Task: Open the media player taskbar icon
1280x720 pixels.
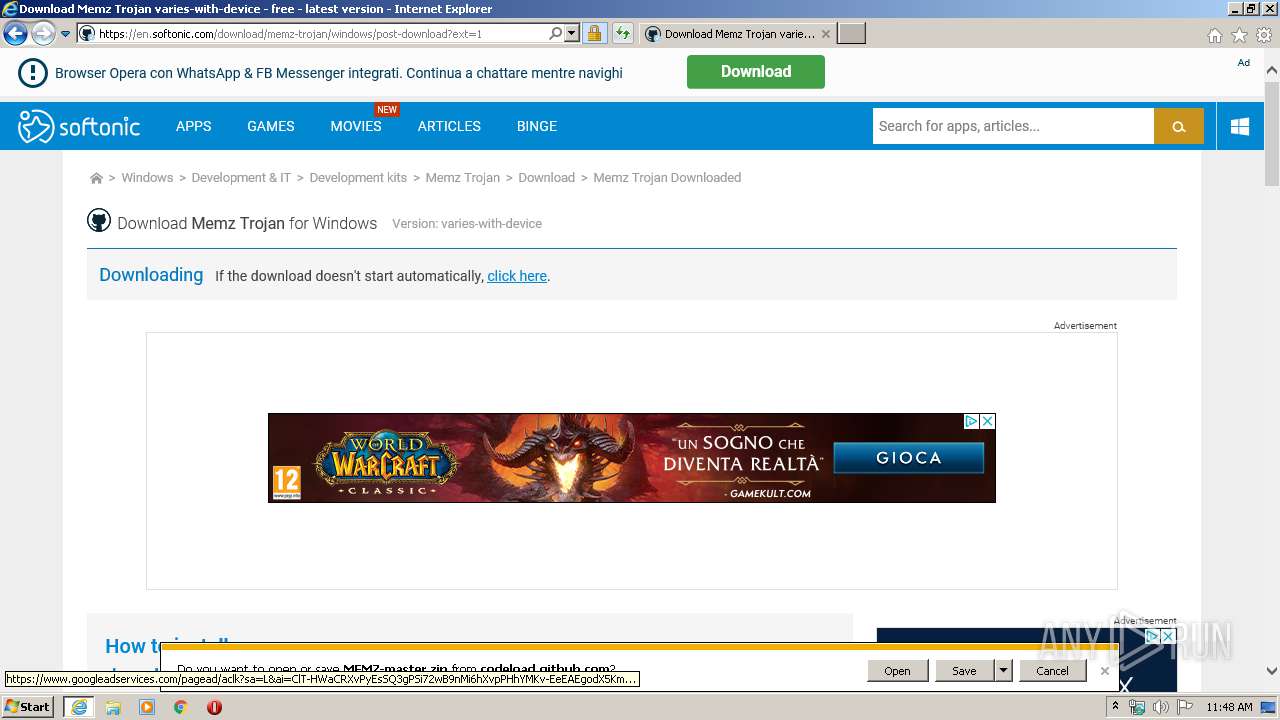Action: [147, 707]
